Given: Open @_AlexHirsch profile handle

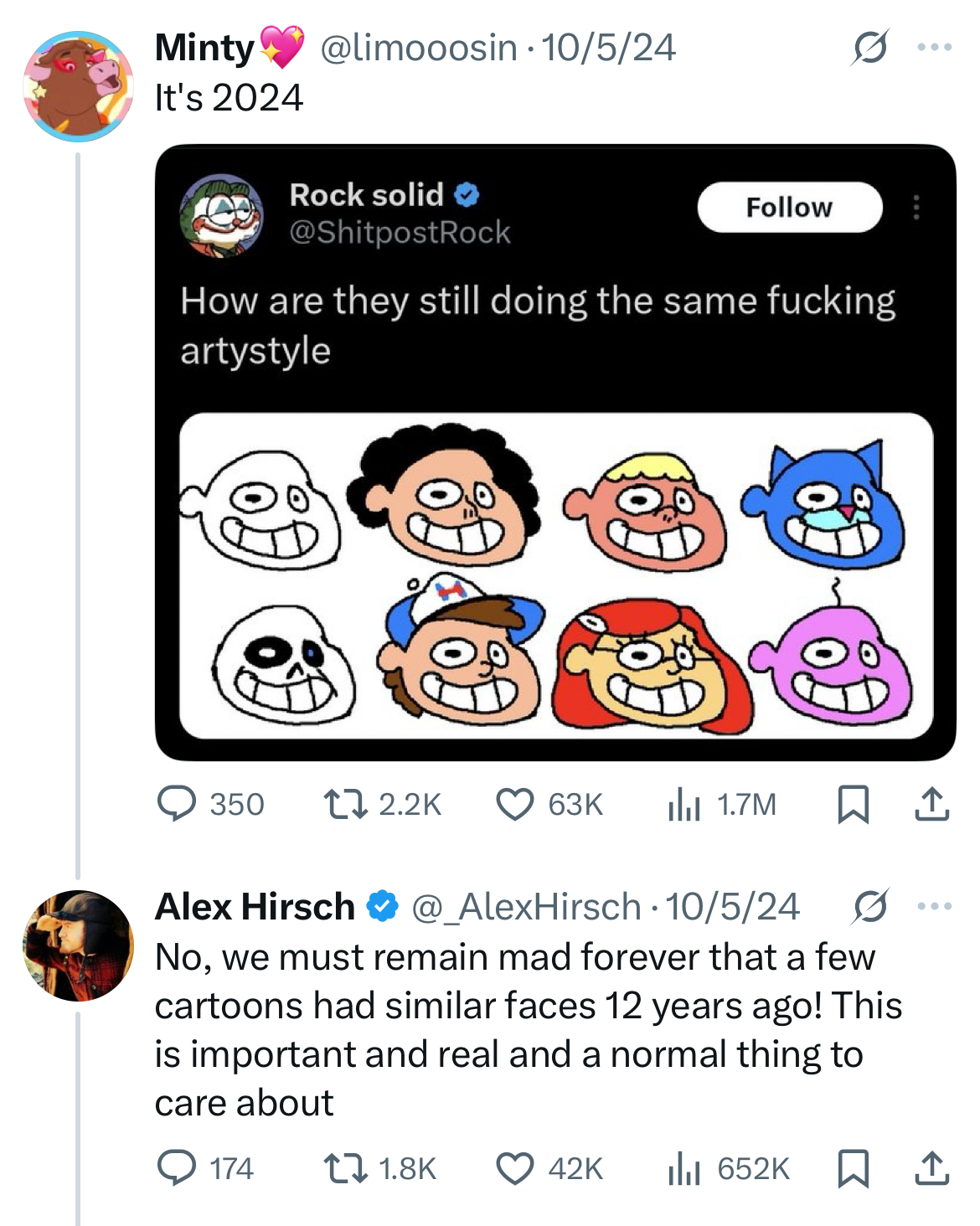Looking at the screenshot, I should point(526,906).
